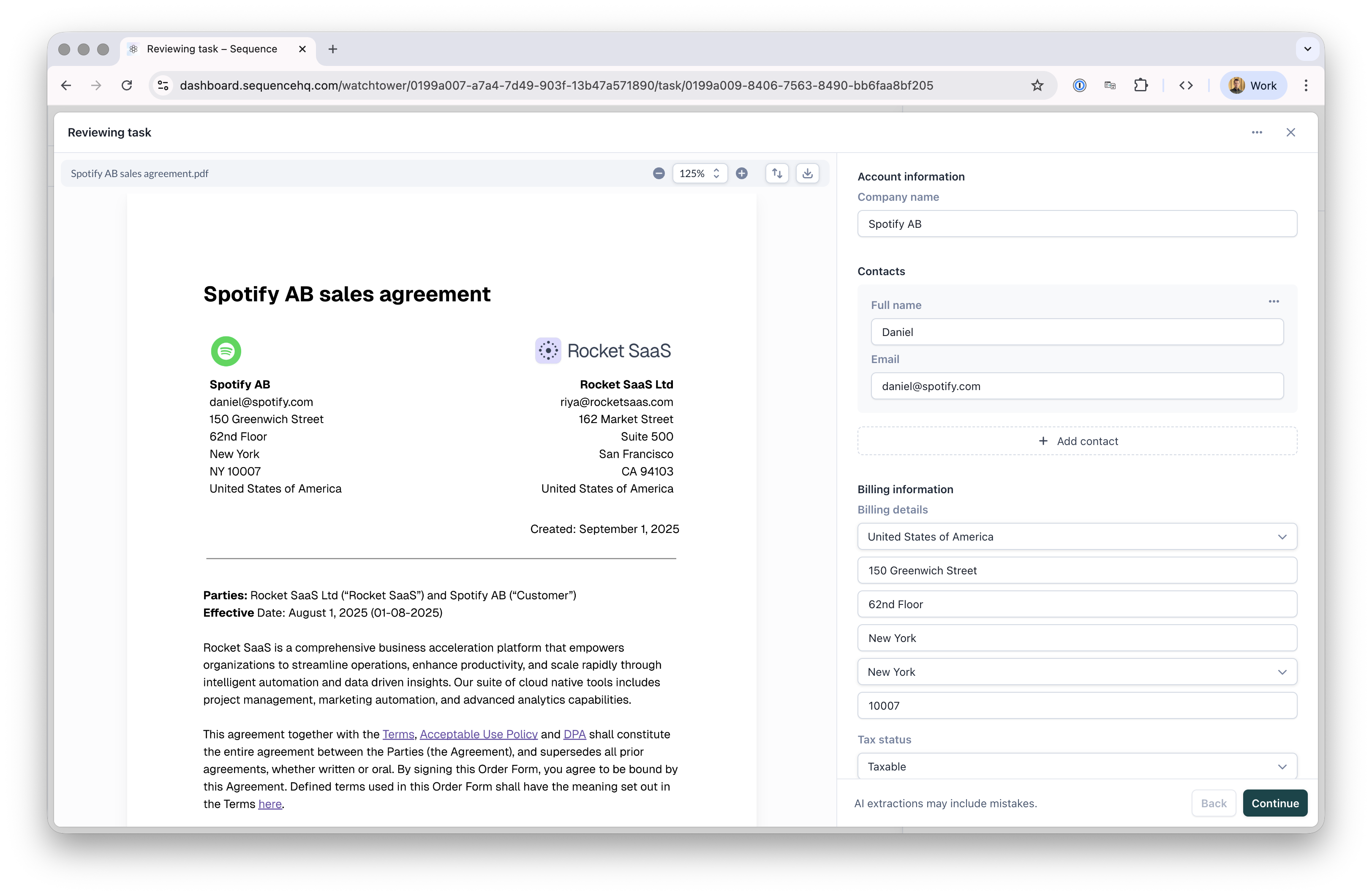
Task: Expand the New York state dropdown
Action: [x=1076, y=672]
